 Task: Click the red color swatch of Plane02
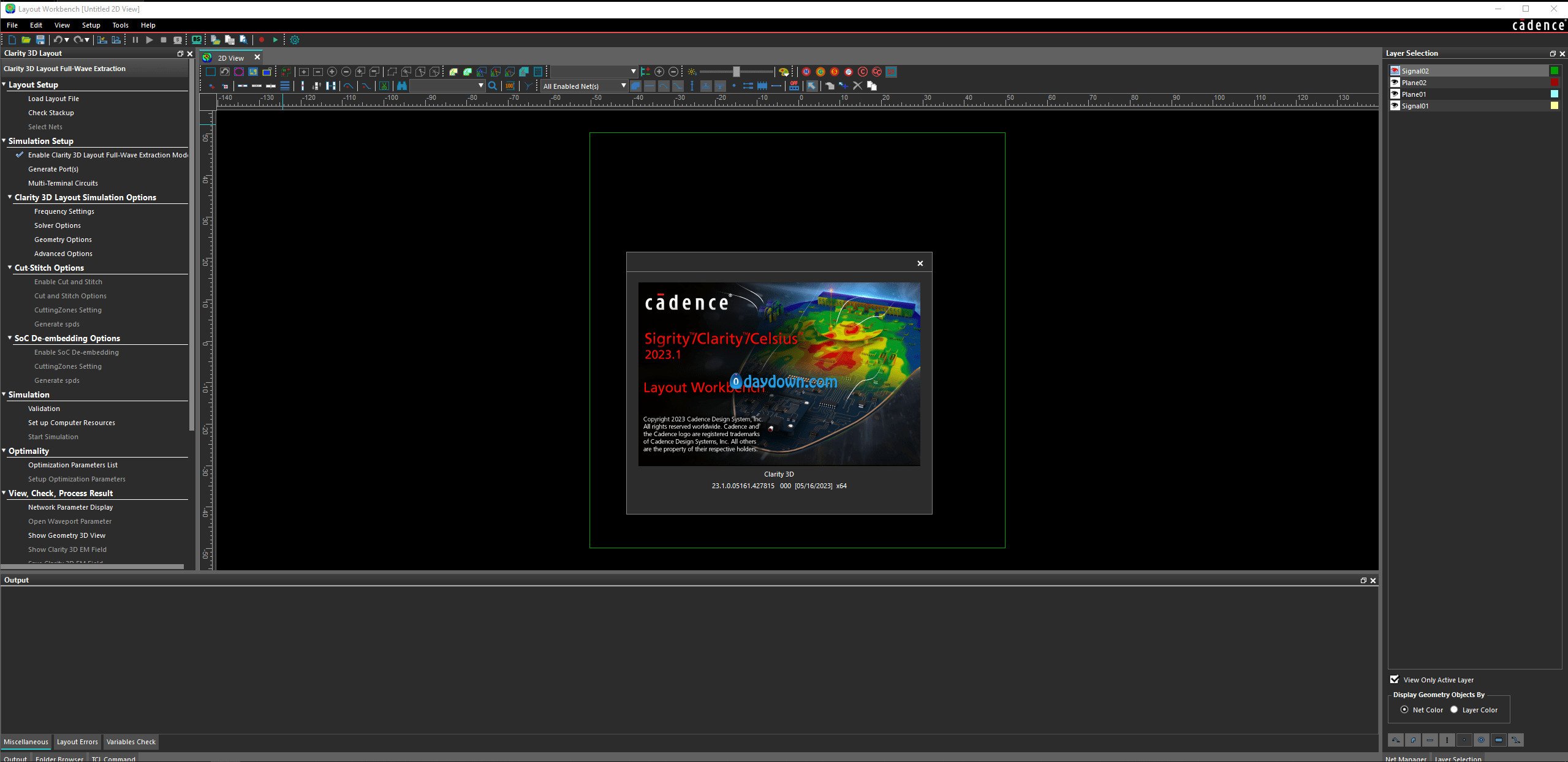pos(1554,82)
